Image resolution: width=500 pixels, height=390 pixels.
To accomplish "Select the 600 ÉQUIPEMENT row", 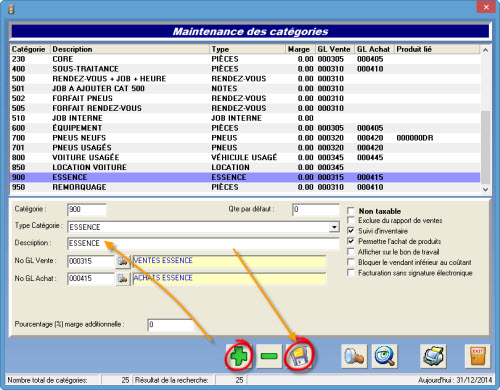I will click(245, 128).
